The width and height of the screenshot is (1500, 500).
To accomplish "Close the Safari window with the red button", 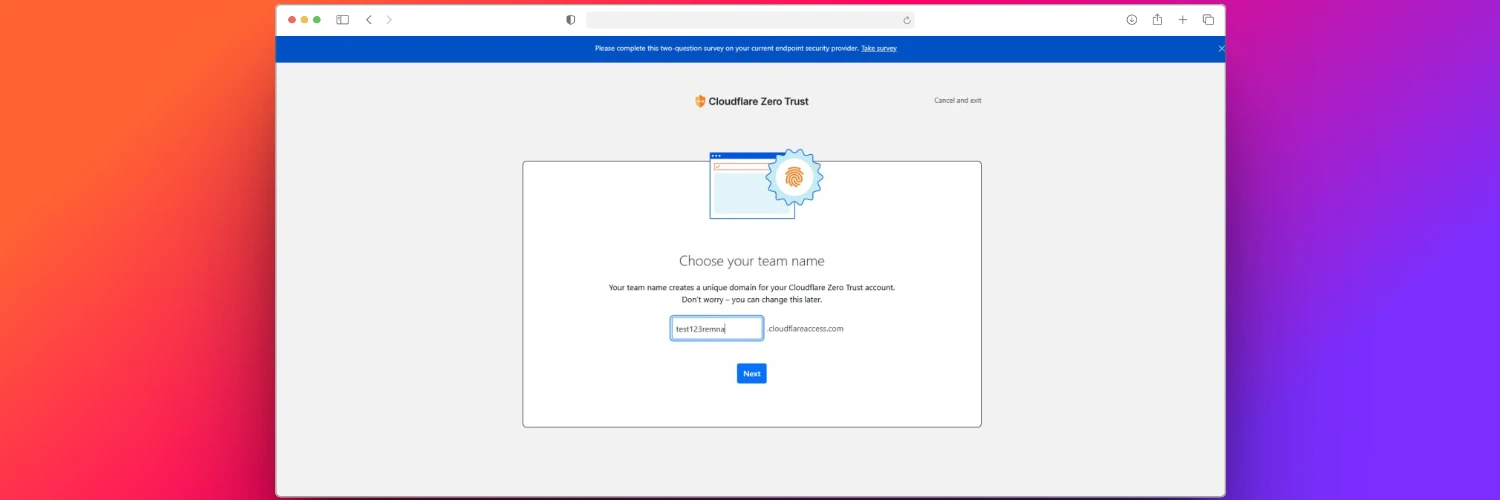I will [x=293, y=20].
